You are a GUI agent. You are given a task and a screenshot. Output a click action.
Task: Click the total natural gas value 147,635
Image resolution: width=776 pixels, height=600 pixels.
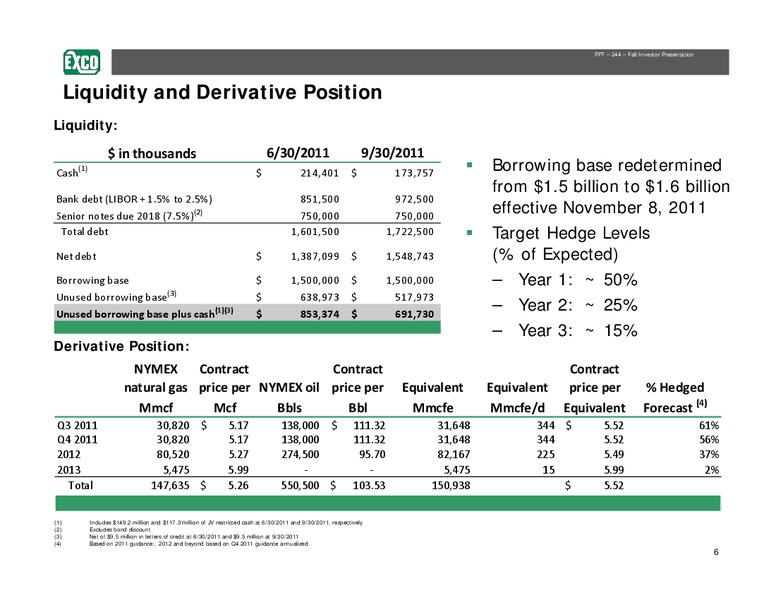click(x=170, y=486)
